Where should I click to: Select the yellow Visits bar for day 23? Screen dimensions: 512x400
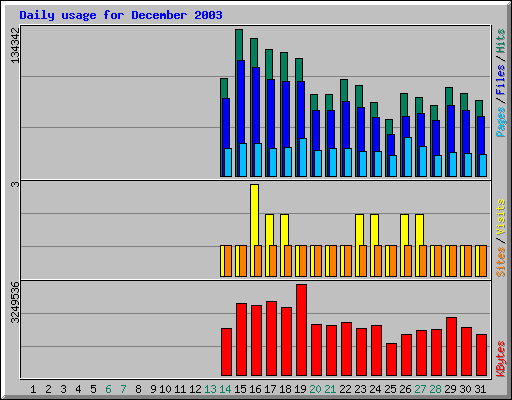(x=359, y=230)
